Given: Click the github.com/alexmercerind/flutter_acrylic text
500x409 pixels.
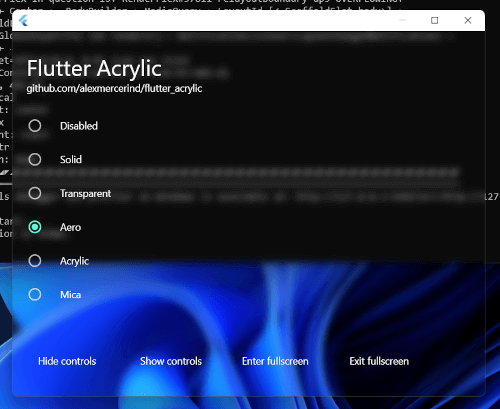Looking at the screenshot, I should [114, 89].
